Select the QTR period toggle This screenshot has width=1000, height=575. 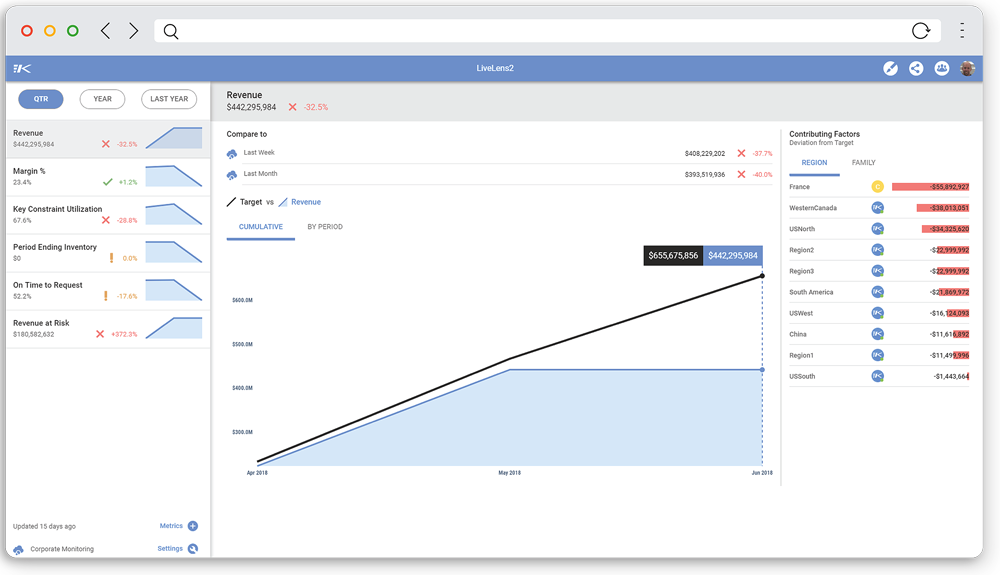click(41, 99)
